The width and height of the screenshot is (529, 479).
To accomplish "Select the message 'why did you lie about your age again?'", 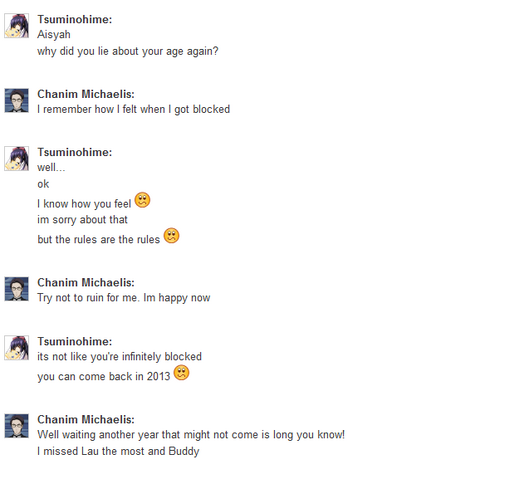I will [128, 51].
